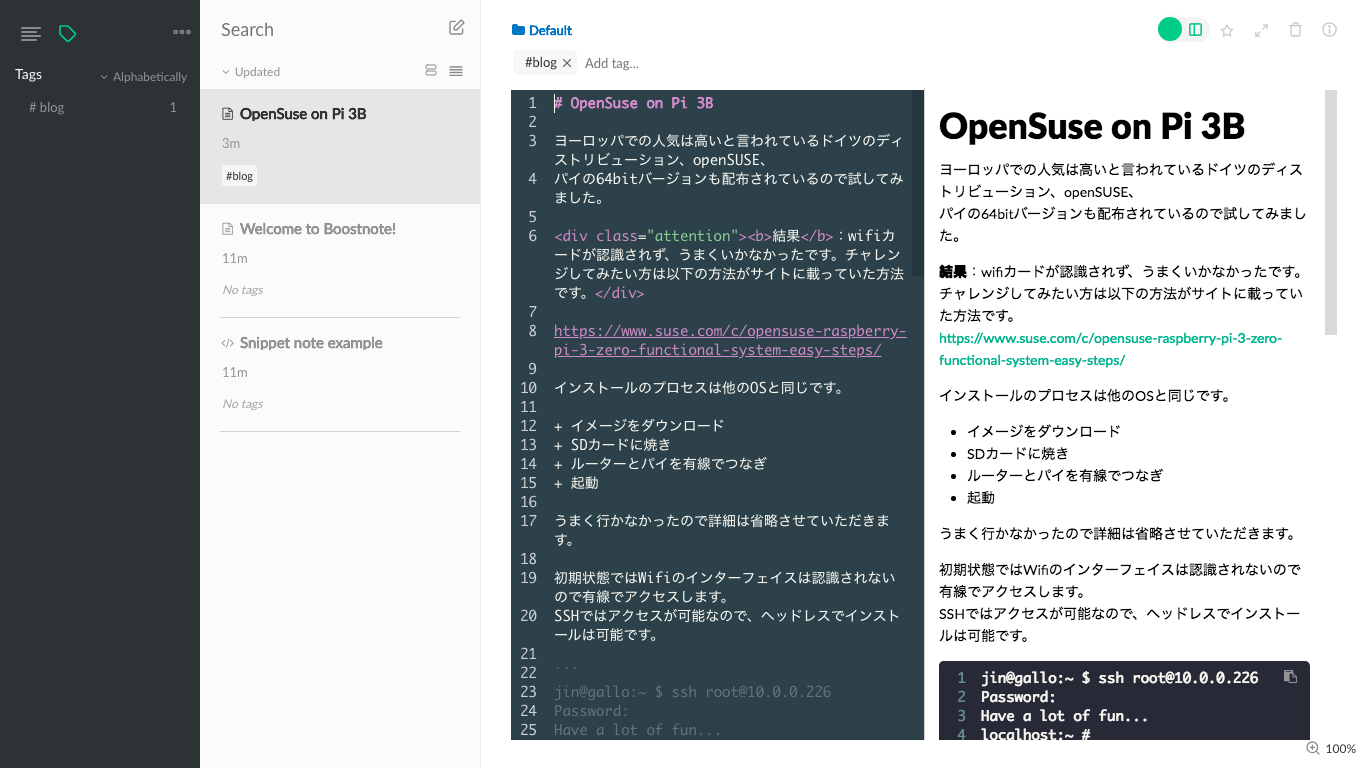Click the preview bullet ルーターとパイを有線でつなぎ
Screen dimensions: 1366x768
coord(1064,475)
